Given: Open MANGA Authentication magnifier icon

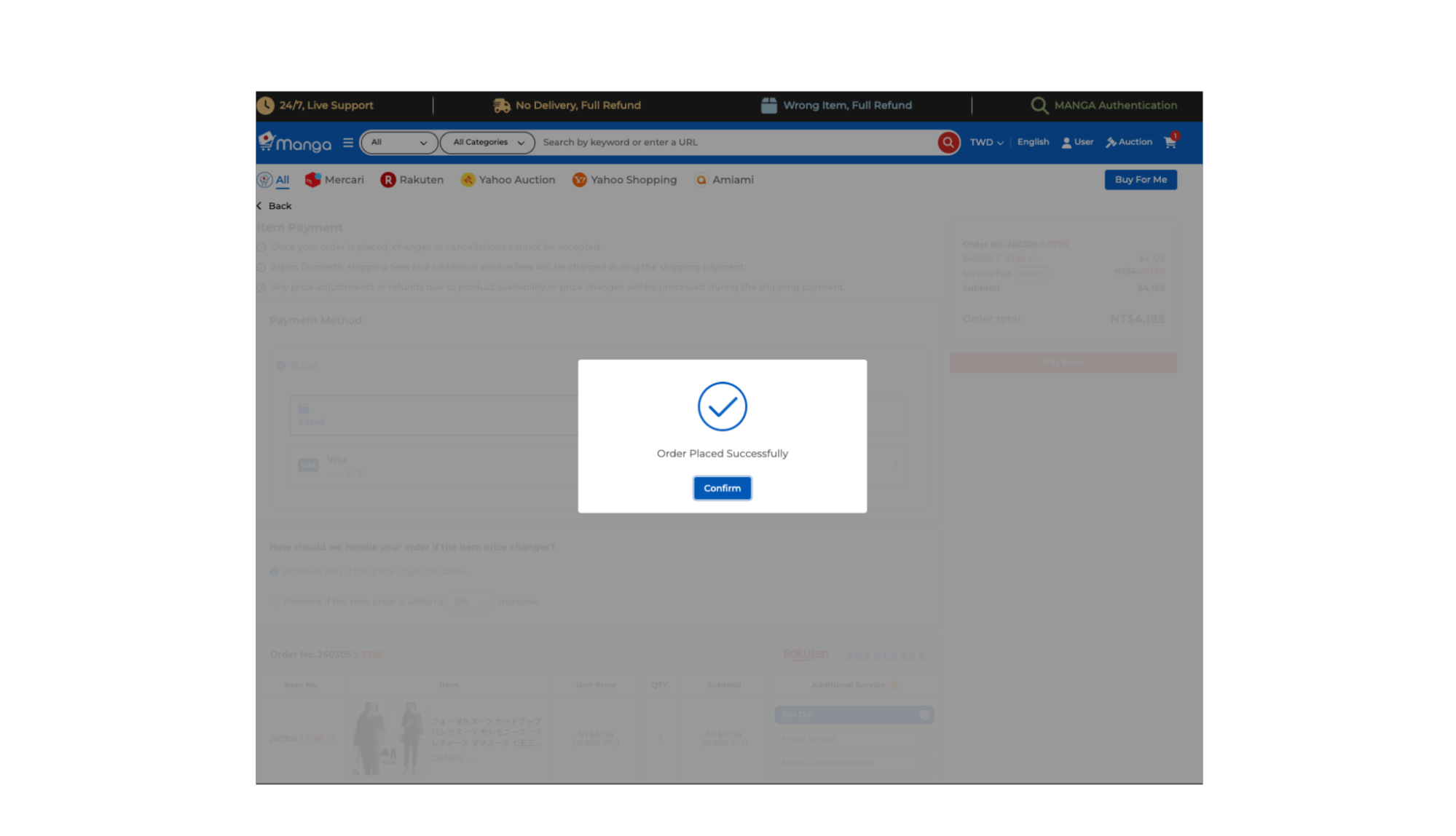Looking at the screenshot, I should (1039, 106).
